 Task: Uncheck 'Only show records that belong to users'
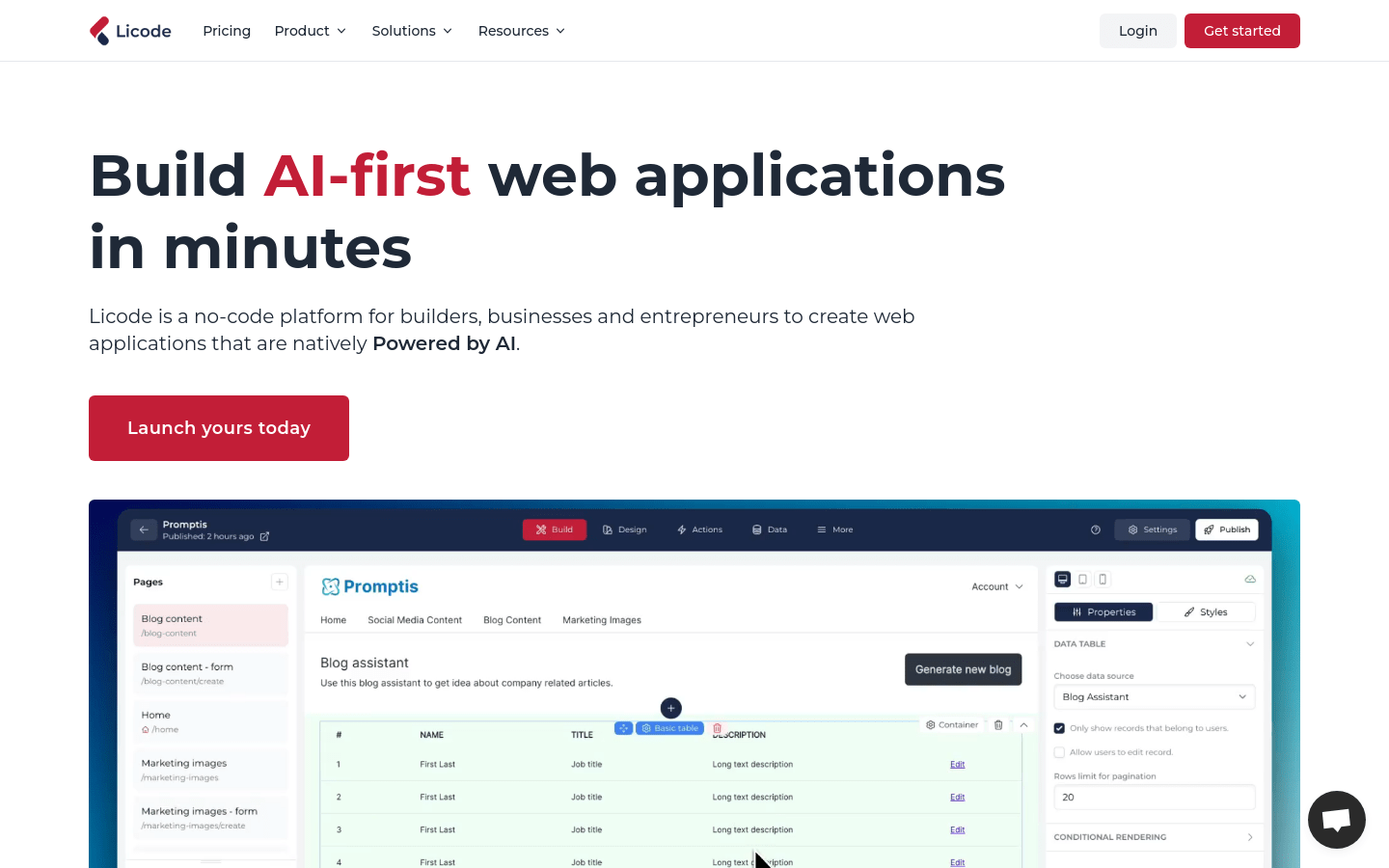click(x=1059, y=728)
